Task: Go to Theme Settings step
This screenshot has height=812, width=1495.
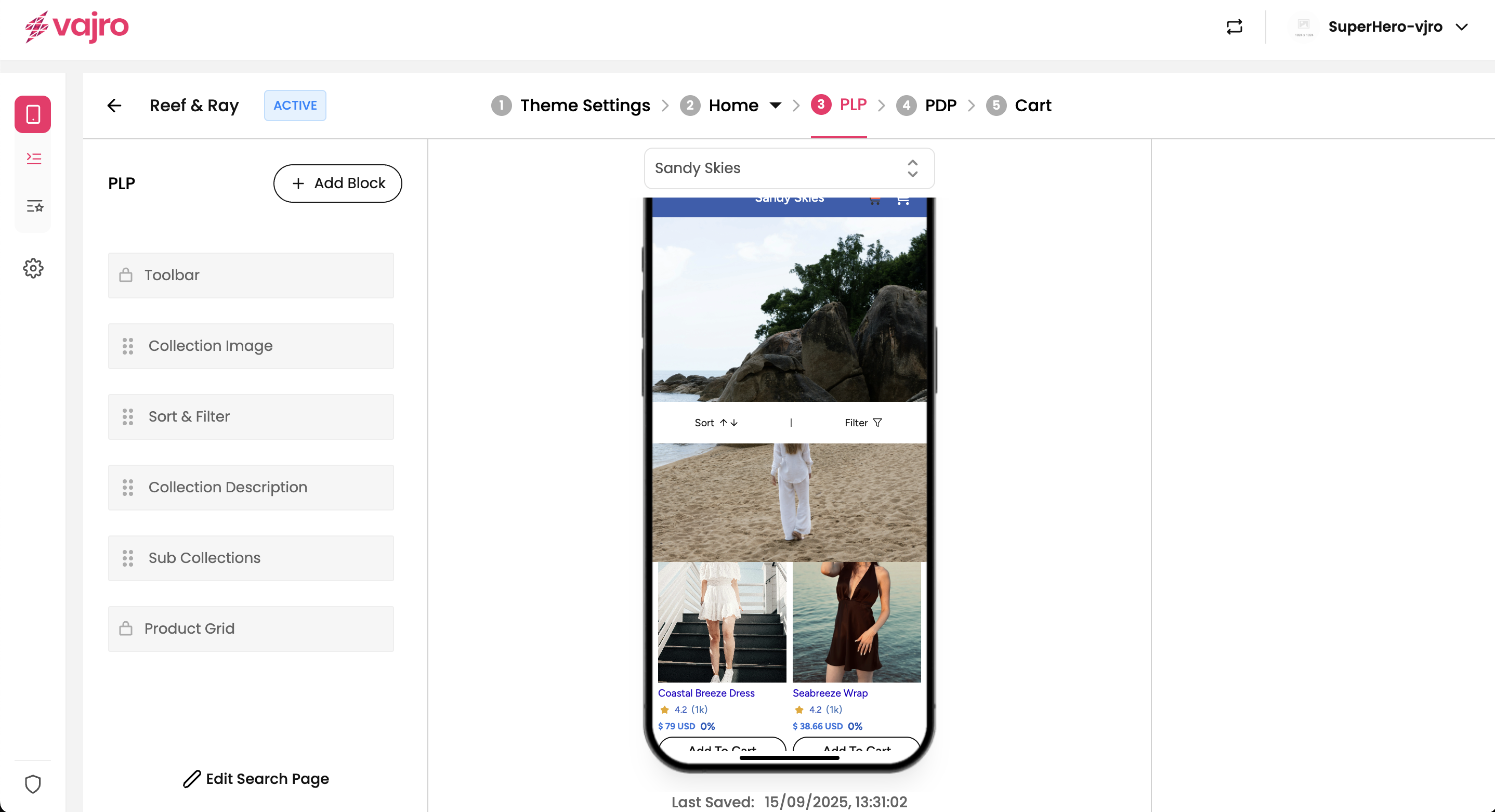Action: click(x=584, y=105)
